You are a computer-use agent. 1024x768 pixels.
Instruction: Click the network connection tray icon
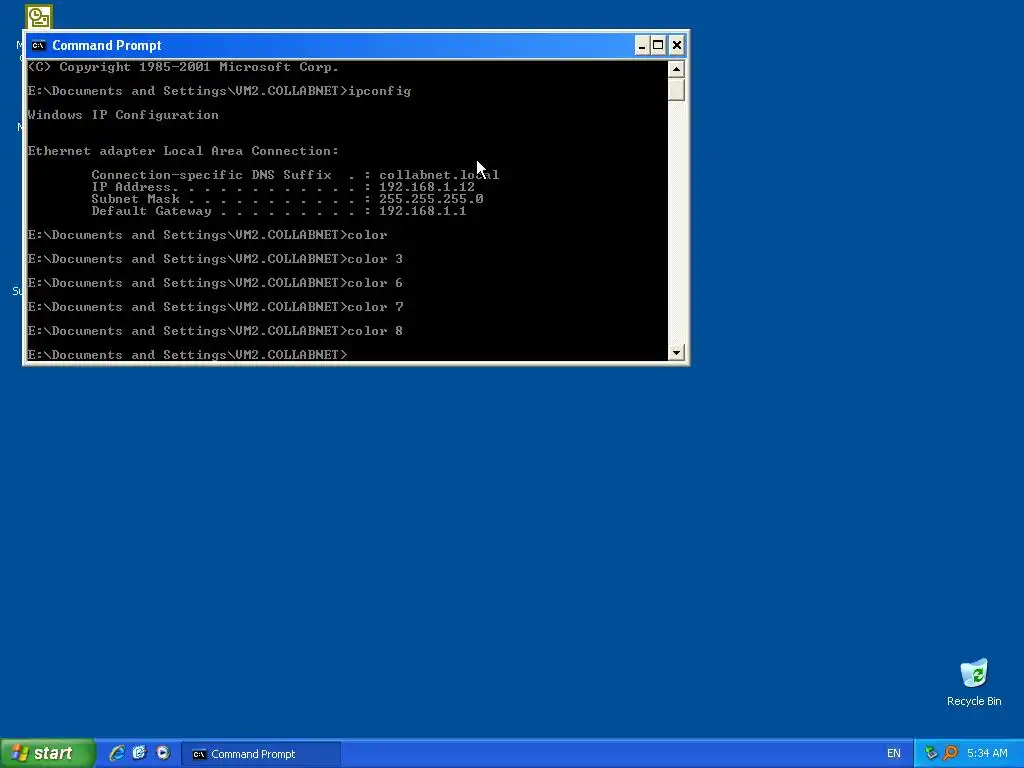click(x=931, y=753)
